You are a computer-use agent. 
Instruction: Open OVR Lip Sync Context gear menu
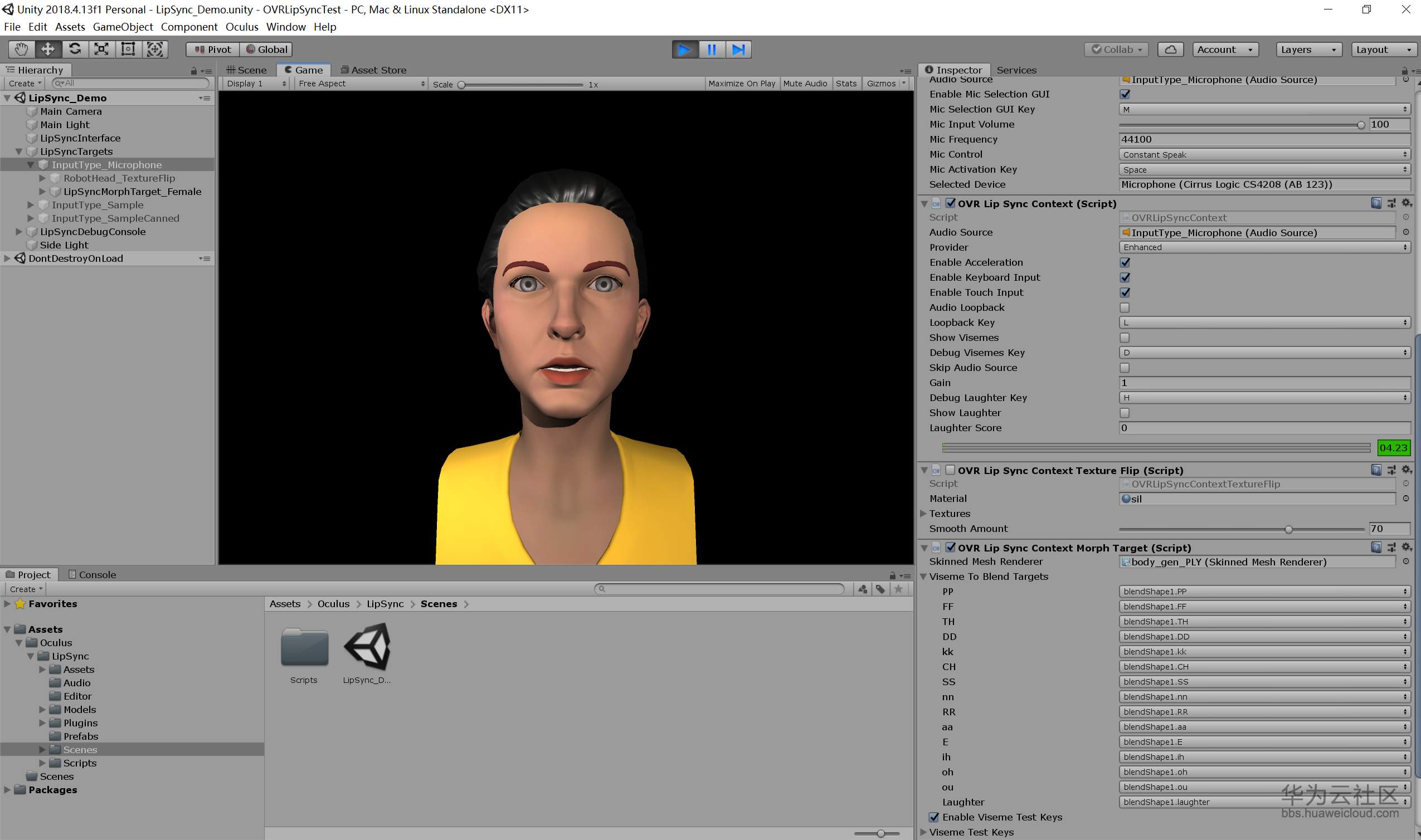[x=1407, y=203]
